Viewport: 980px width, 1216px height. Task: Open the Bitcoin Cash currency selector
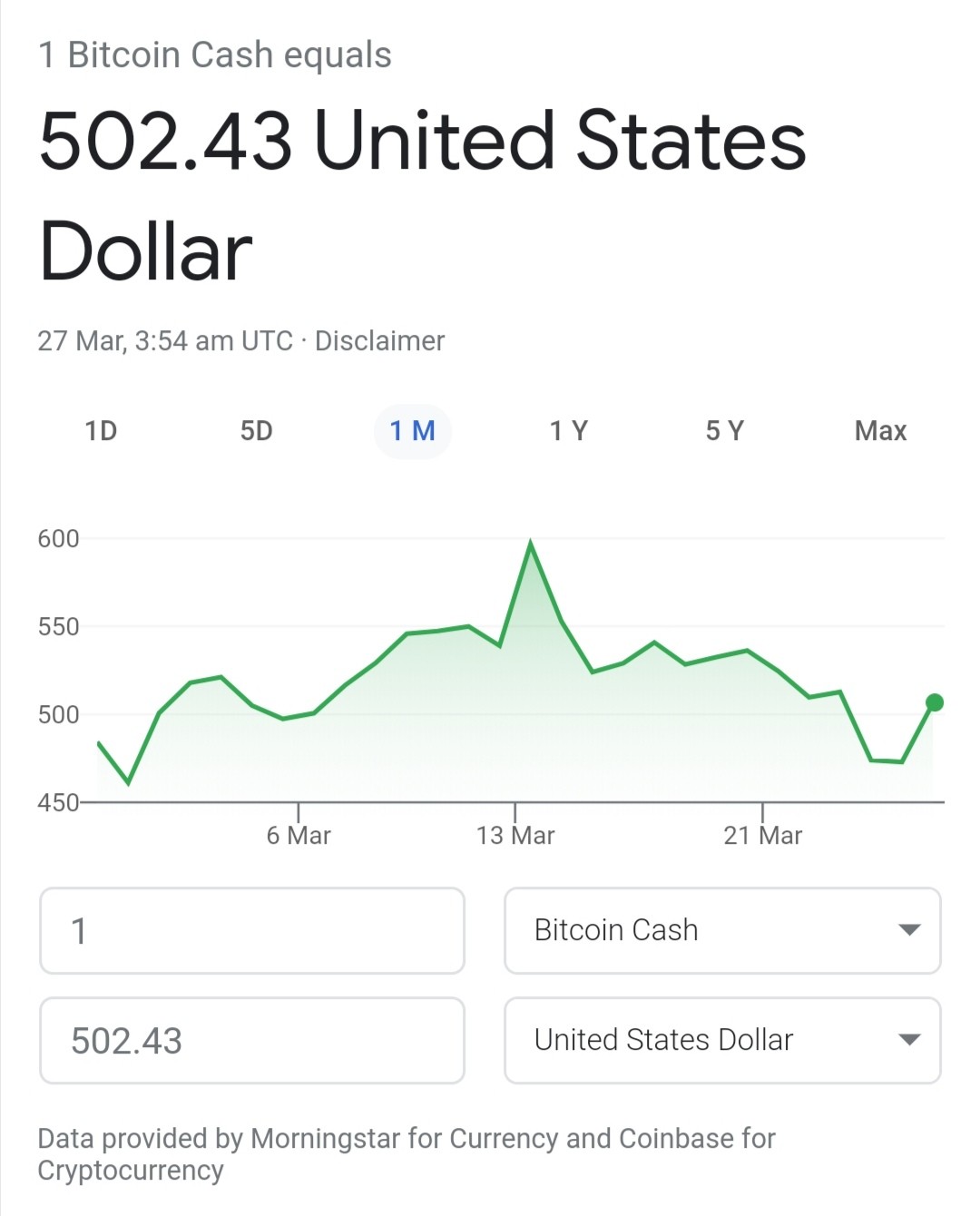722,930
